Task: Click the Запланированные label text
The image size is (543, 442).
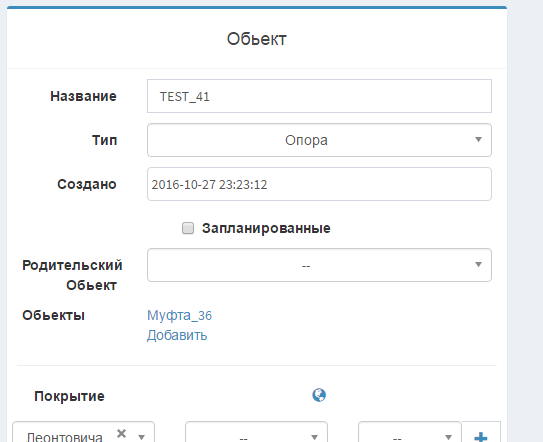Action: [266, 228]
